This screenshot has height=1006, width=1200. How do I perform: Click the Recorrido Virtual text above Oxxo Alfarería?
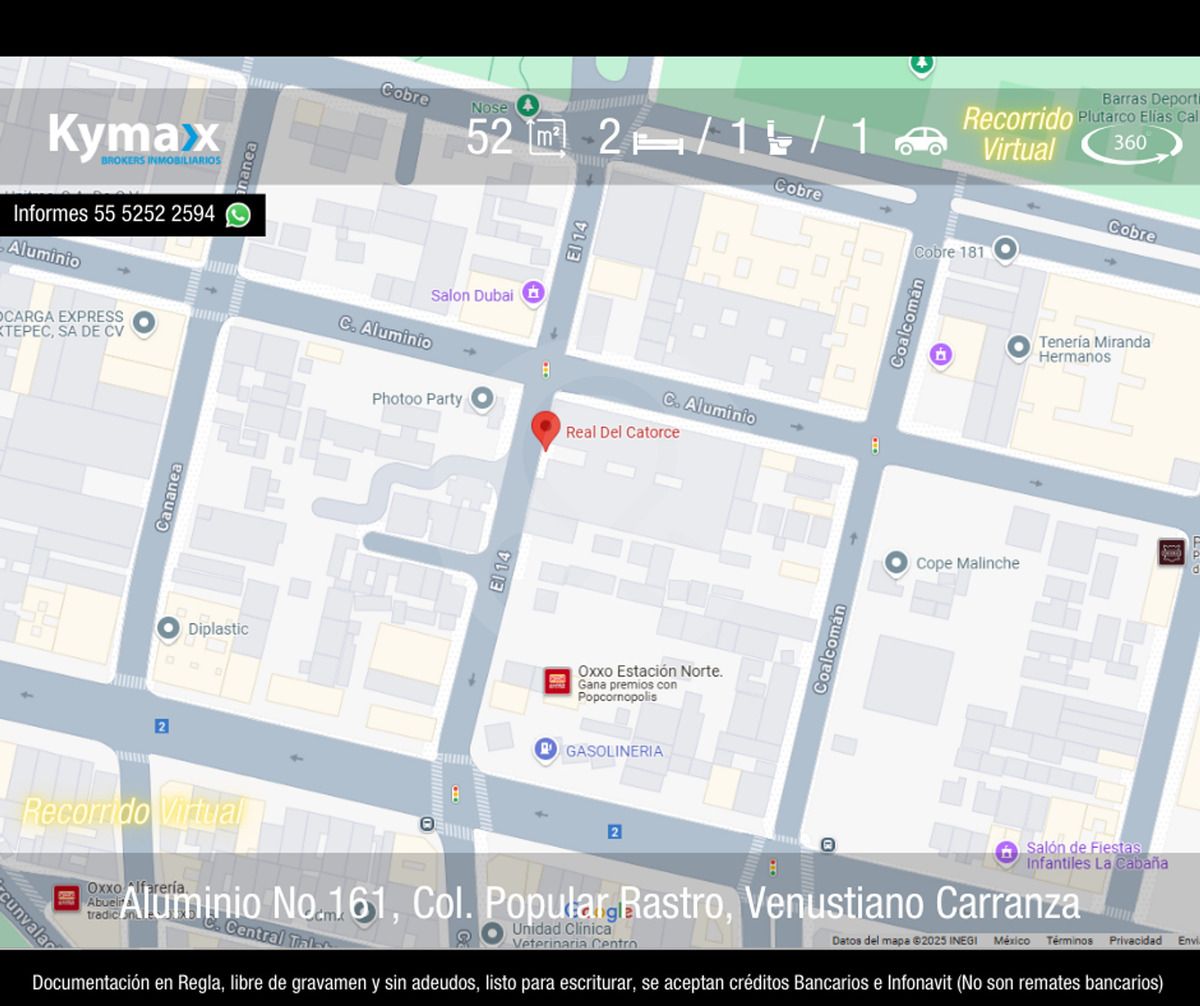coord(132,811)
